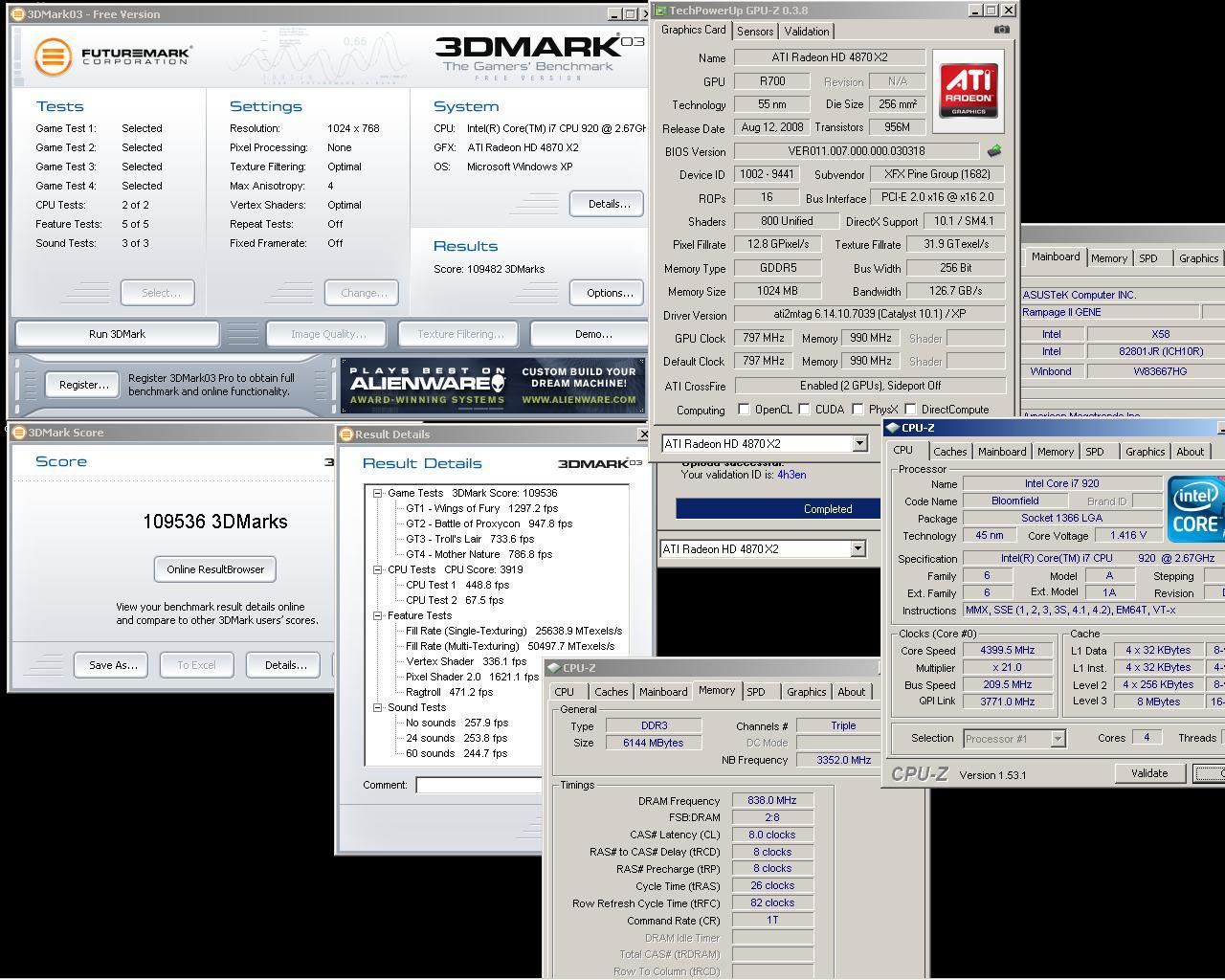Collapse the Game Tests tree node

tap(378, 493)
